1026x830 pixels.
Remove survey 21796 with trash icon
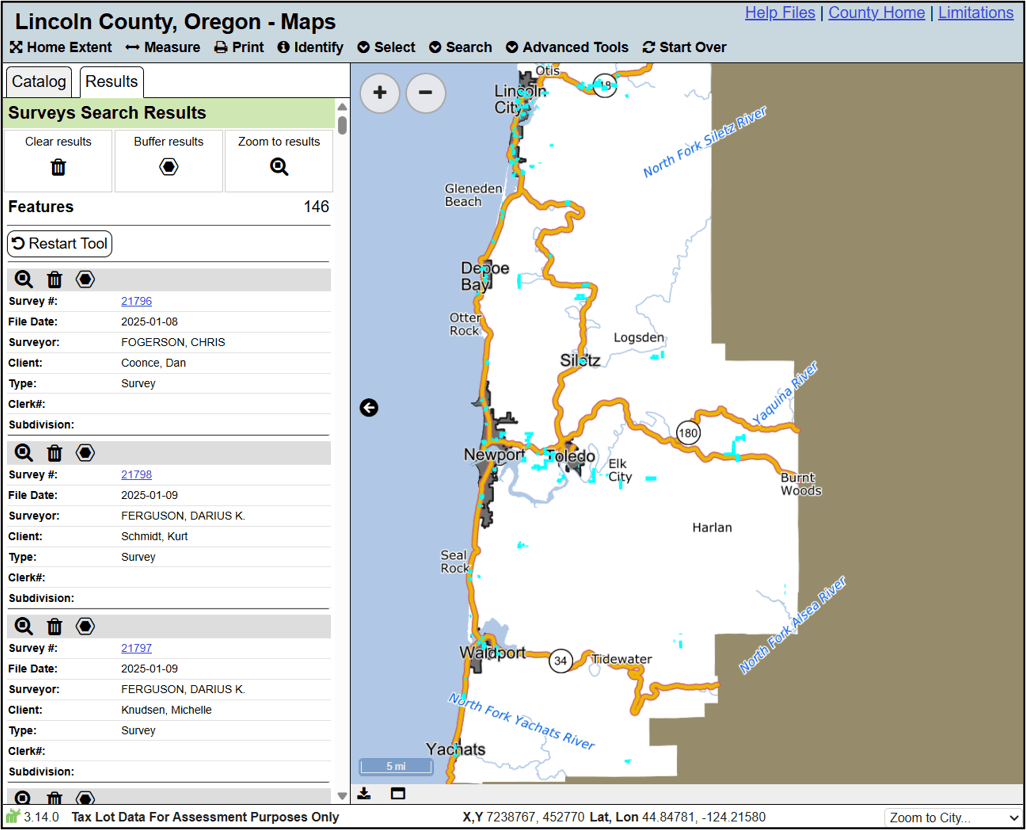[x=54, y=280]
